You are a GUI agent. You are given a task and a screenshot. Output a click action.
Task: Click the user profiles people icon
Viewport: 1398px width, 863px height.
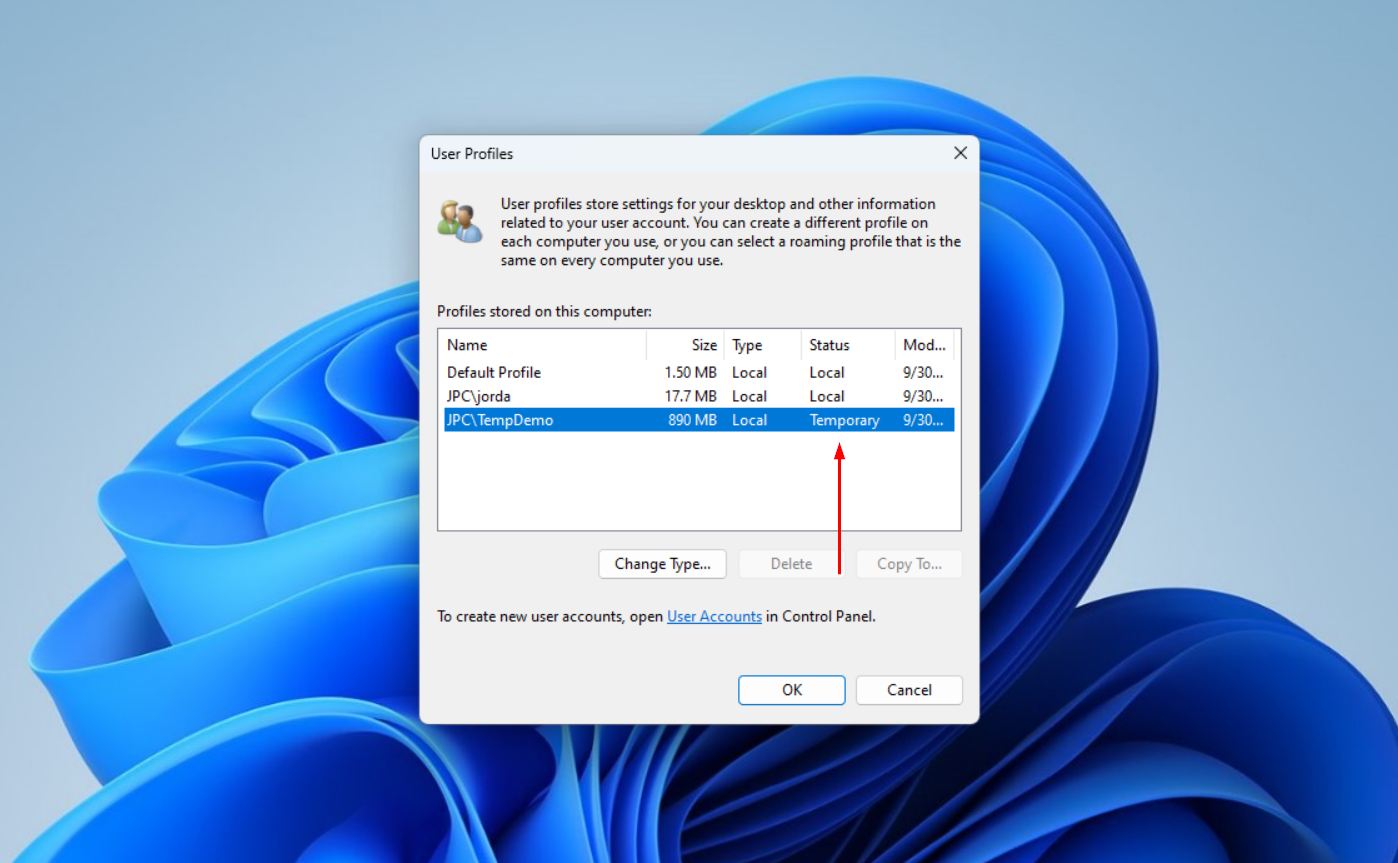coord(460,221)
